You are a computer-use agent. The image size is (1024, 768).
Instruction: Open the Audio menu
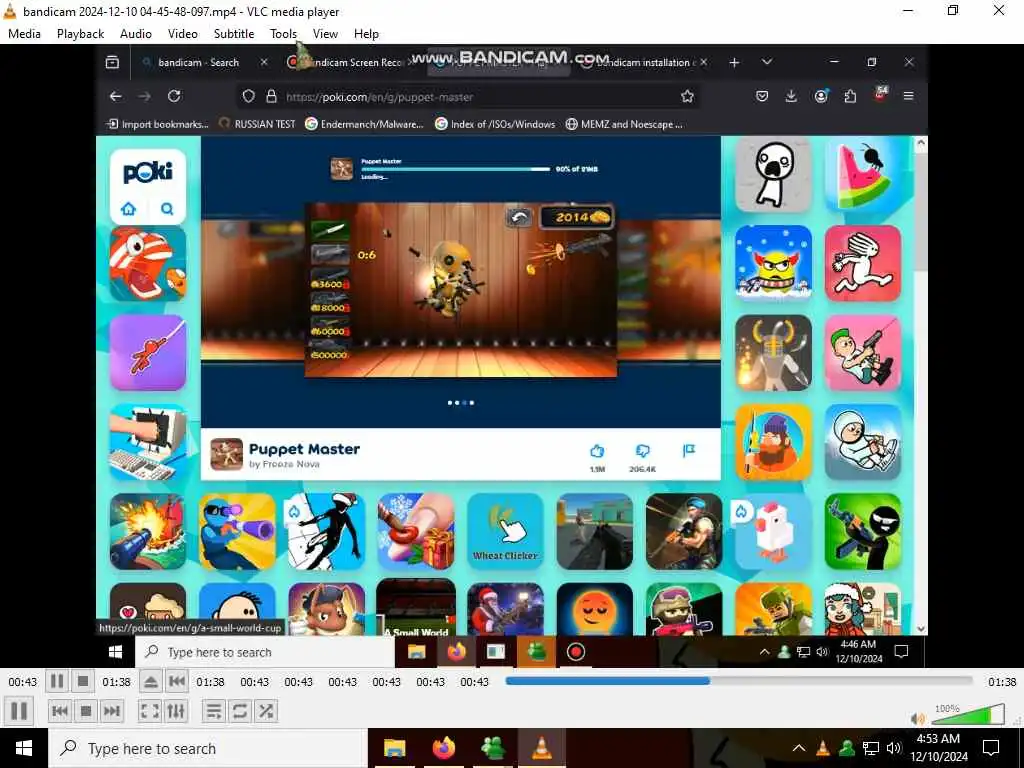[x=136, y=34]
